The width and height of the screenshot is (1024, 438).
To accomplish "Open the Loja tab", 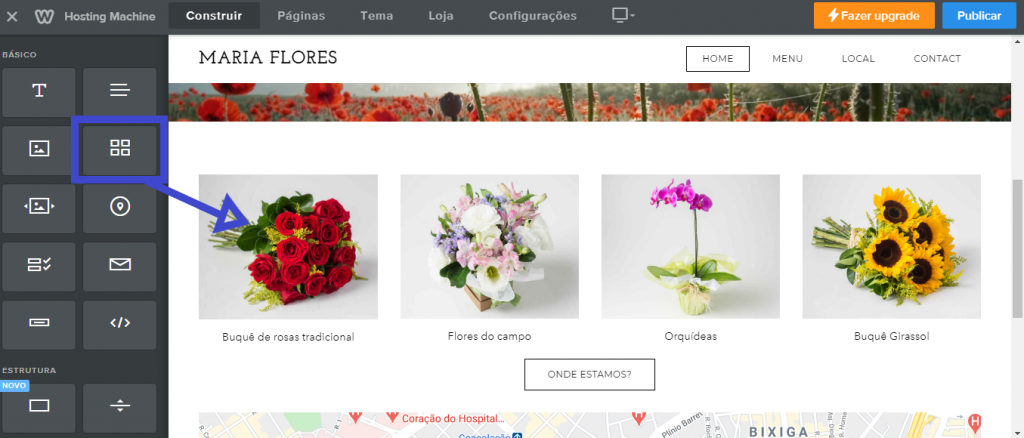I will (x=441, y=16).
